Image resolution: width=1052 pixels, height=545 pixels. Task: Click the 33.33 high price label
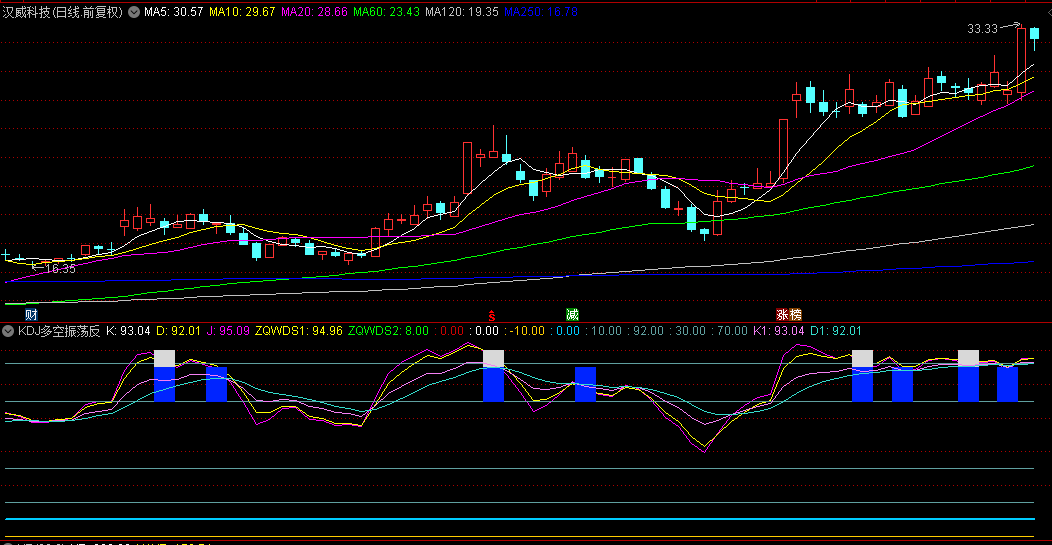click(983, 30)
